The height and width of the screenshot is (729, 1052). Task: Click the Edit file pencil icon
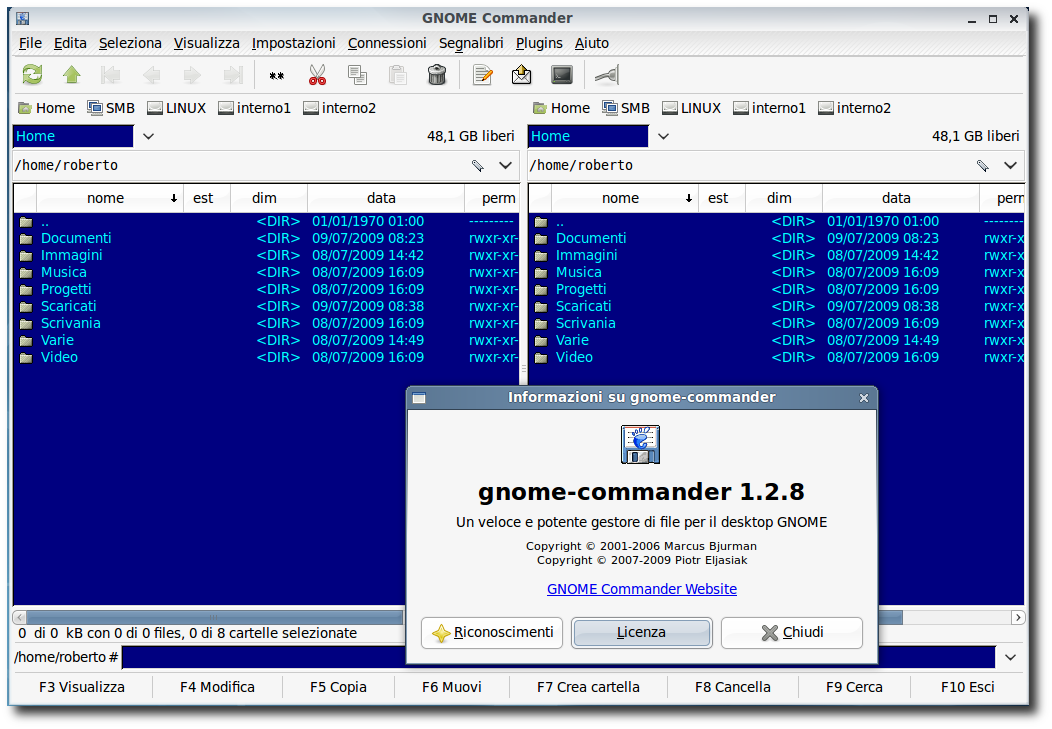(x=482, y=74)
